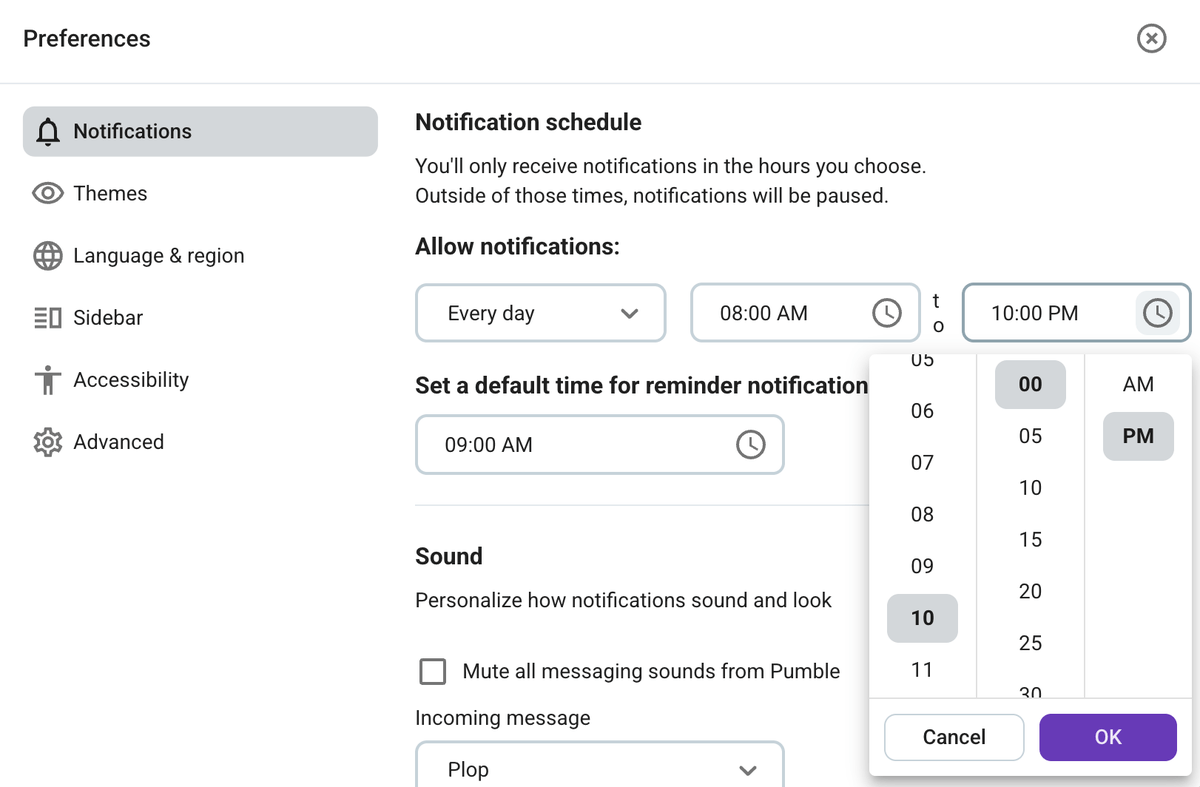Select minute value 15 in the picker

tap(1029, 539)
